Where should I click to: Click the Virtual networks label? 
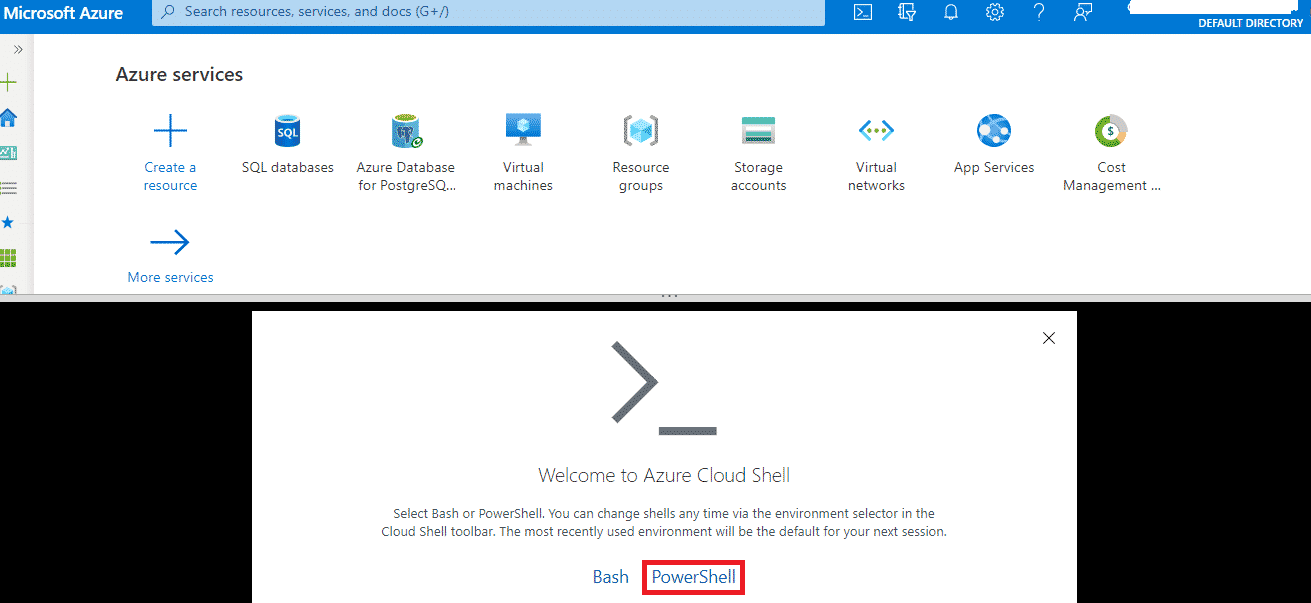pos(876,176)
